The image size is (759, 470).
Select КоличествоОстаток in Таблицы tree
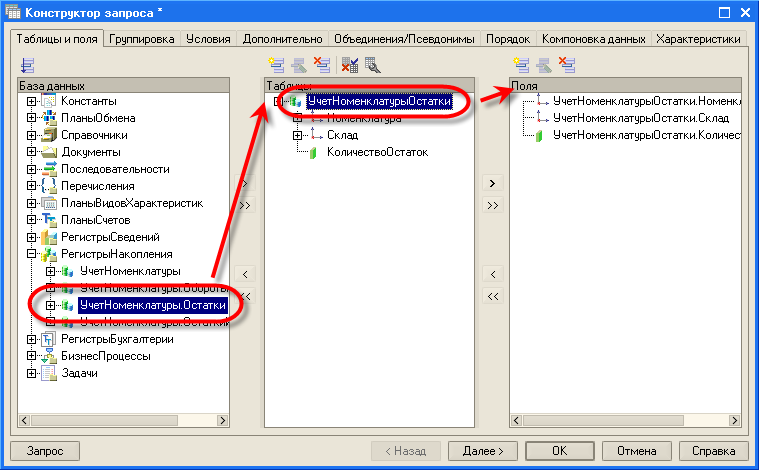coord(377,152)
